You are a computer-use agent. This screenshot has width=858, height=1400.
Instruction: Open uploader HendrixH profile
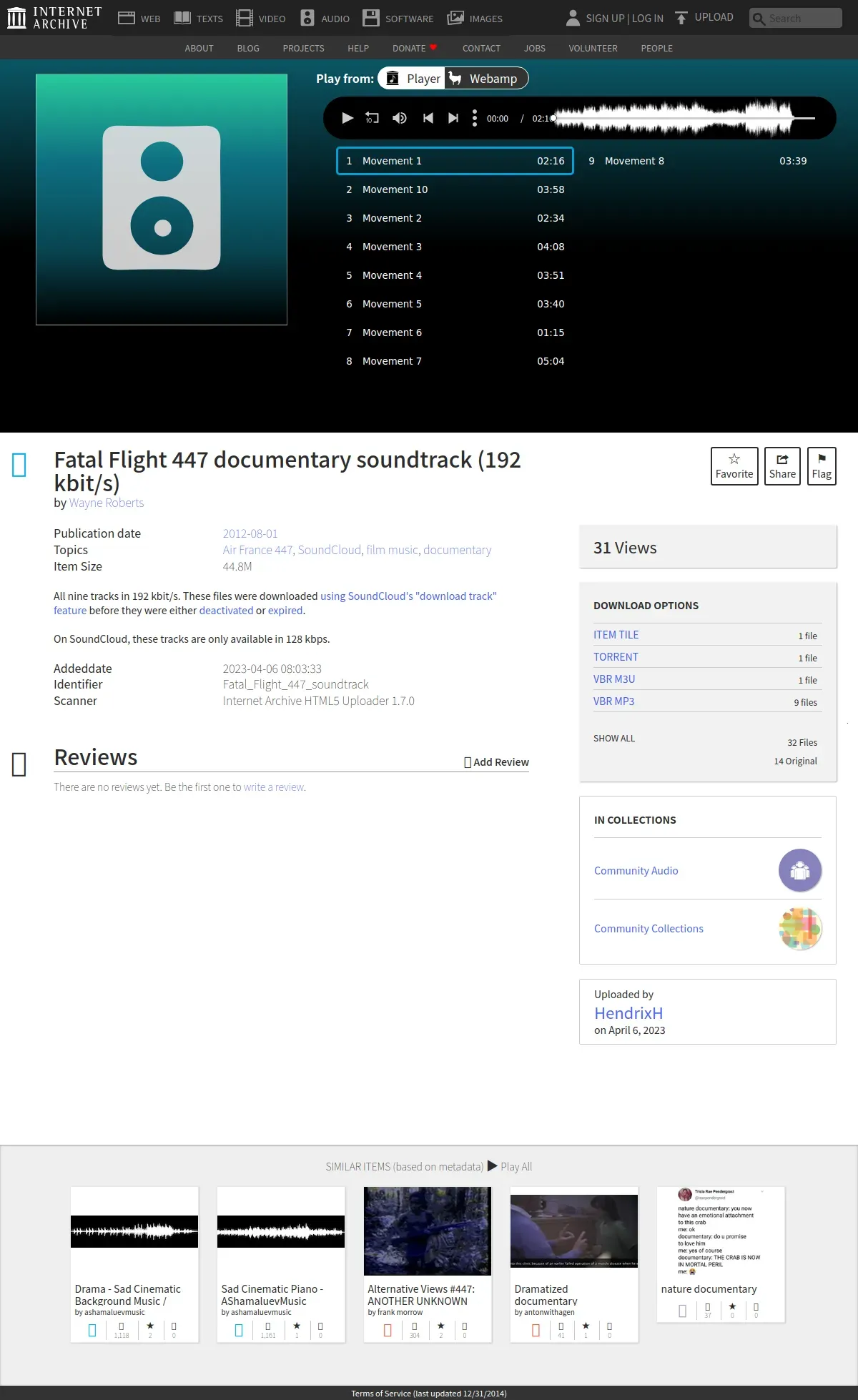(x=628, y=1013)
